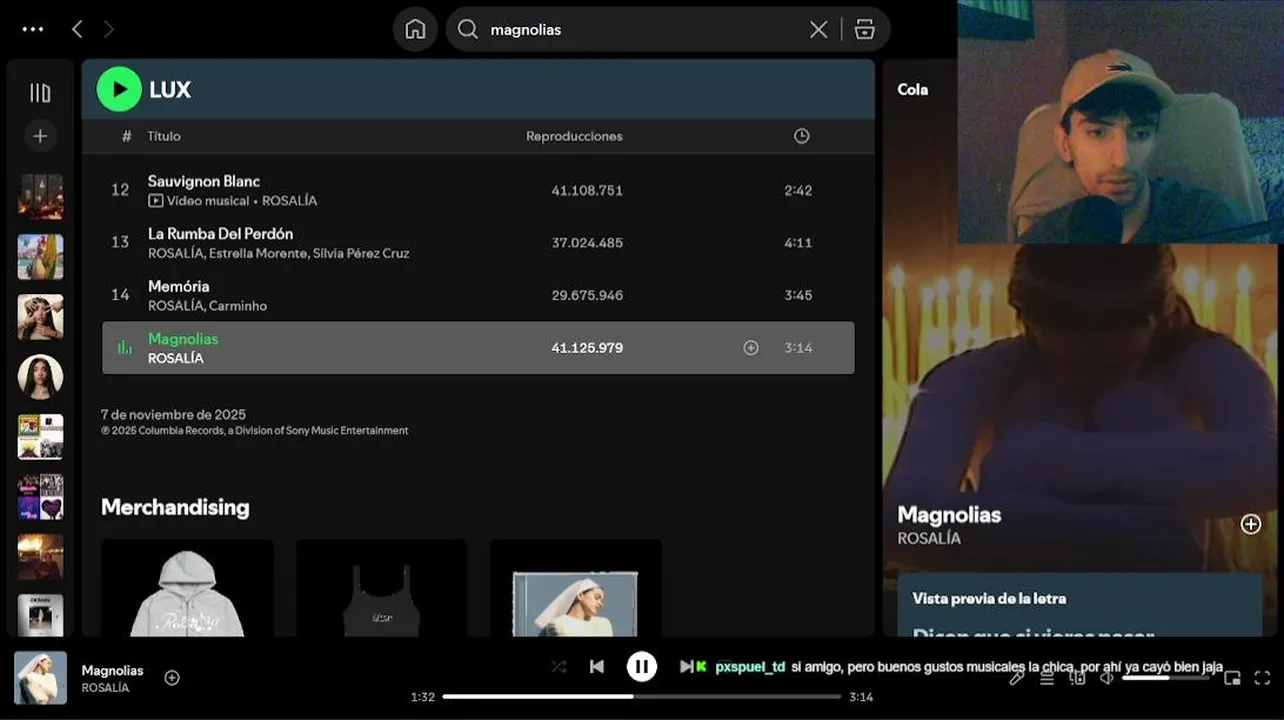The width and height of the screenshot is (1284, 720).
Task: Adjust the volume slider
Action: coord(1166,678)
